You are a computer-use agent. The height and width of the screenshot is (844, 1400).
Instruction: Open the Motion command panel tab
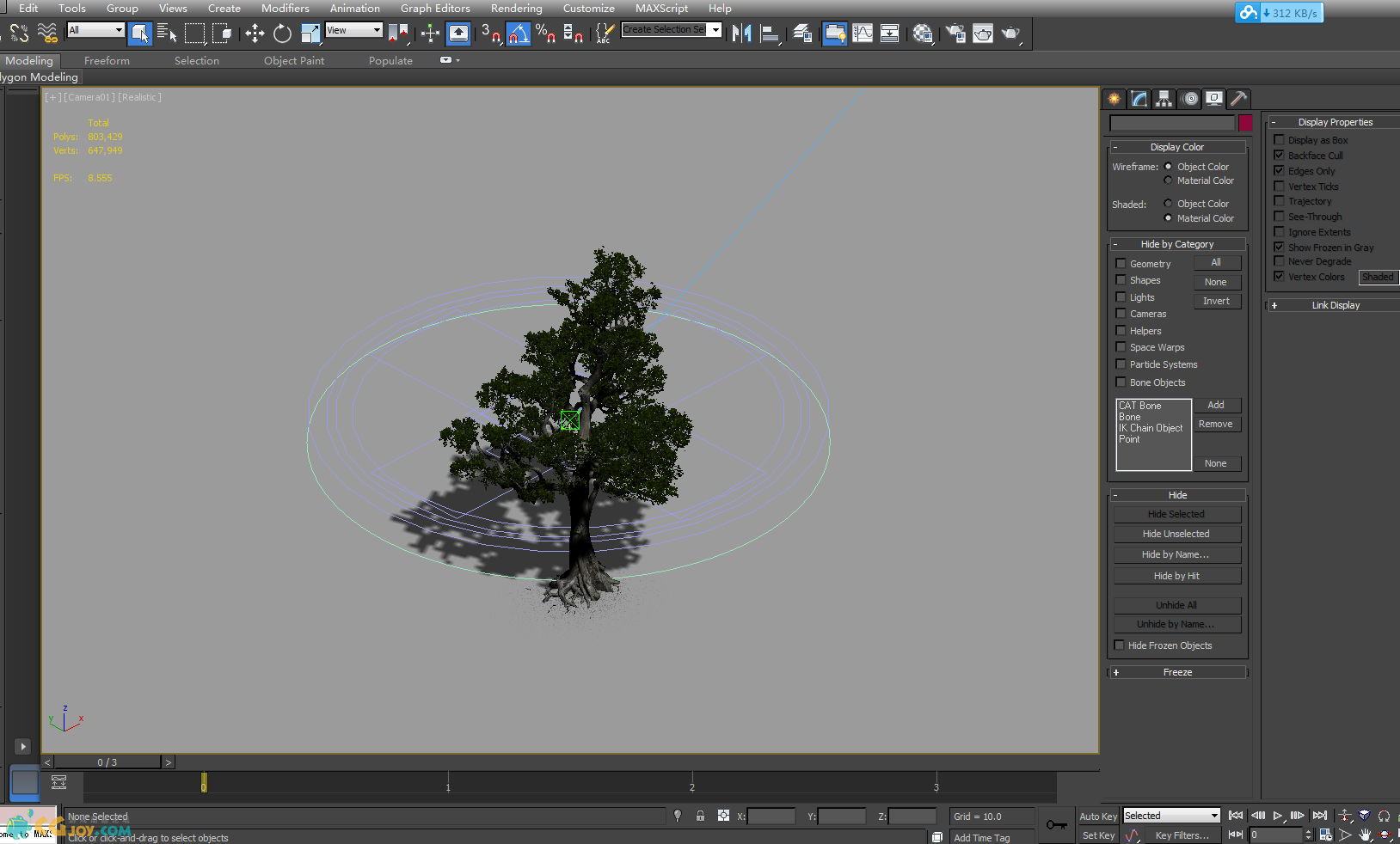click(x=1189, y=99)
